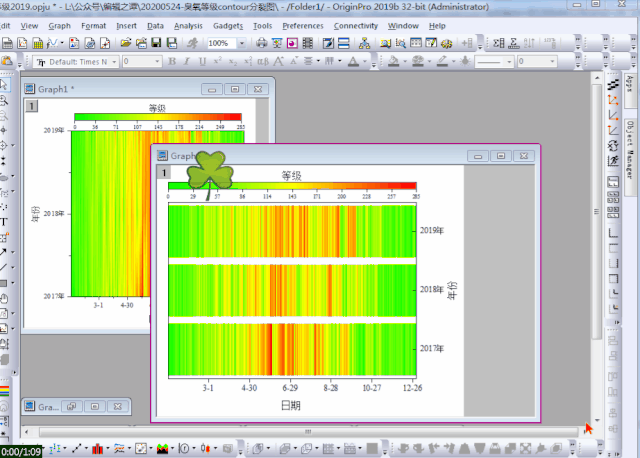Open the Gadgets menu
The height and width of the screenshot is (458, 640).
(227, 25)
